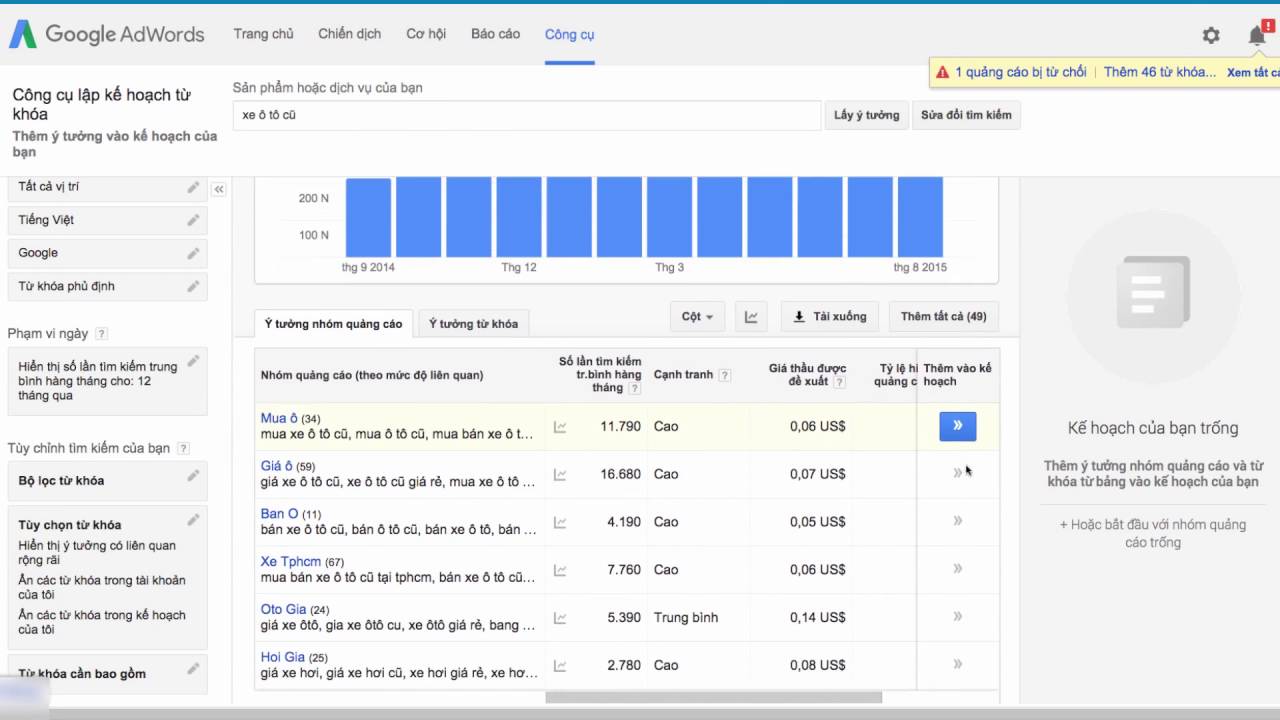Open the notifications bell icon
1280x720 pixels.
[1256, 34]
